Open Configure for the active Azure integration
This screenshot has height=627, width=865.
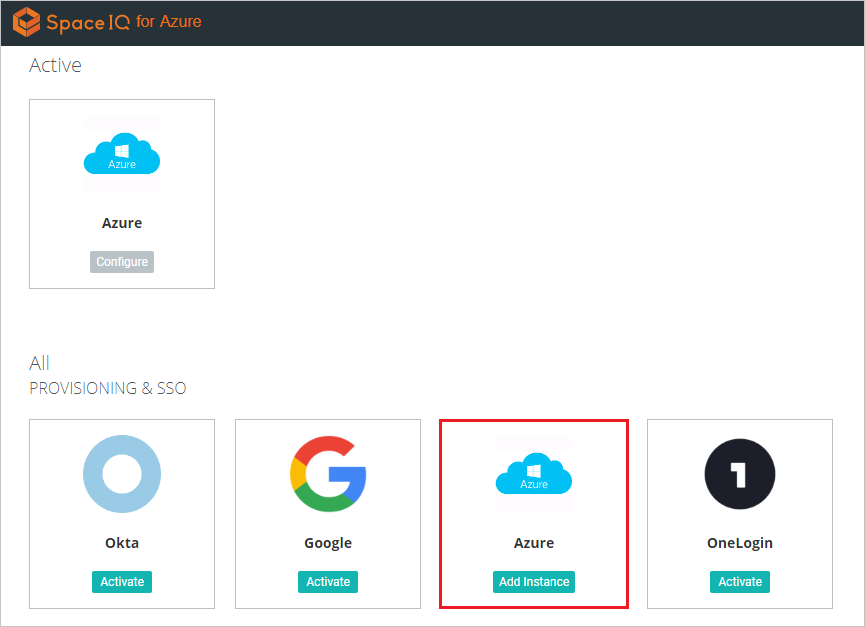pos(121,261)
